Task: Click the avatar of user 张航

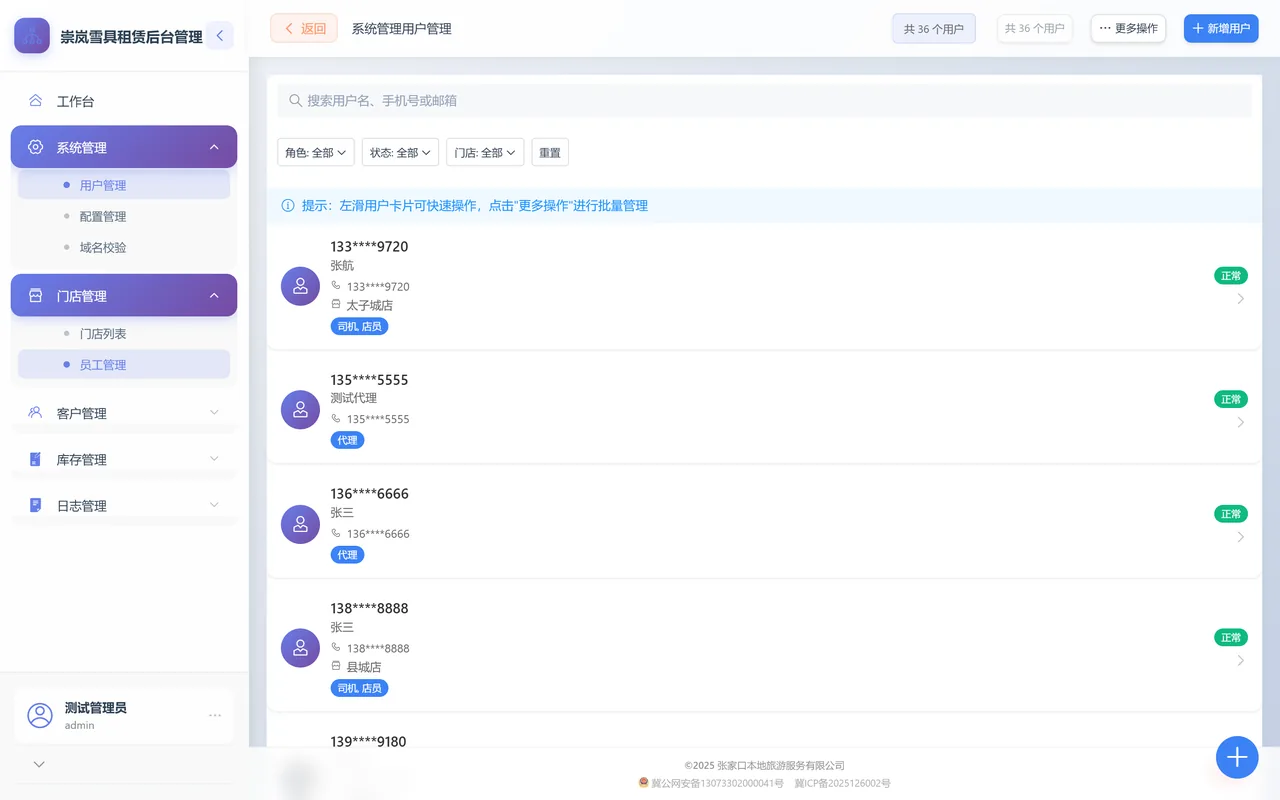Action: pyautogui.click(x=300, y=286)
